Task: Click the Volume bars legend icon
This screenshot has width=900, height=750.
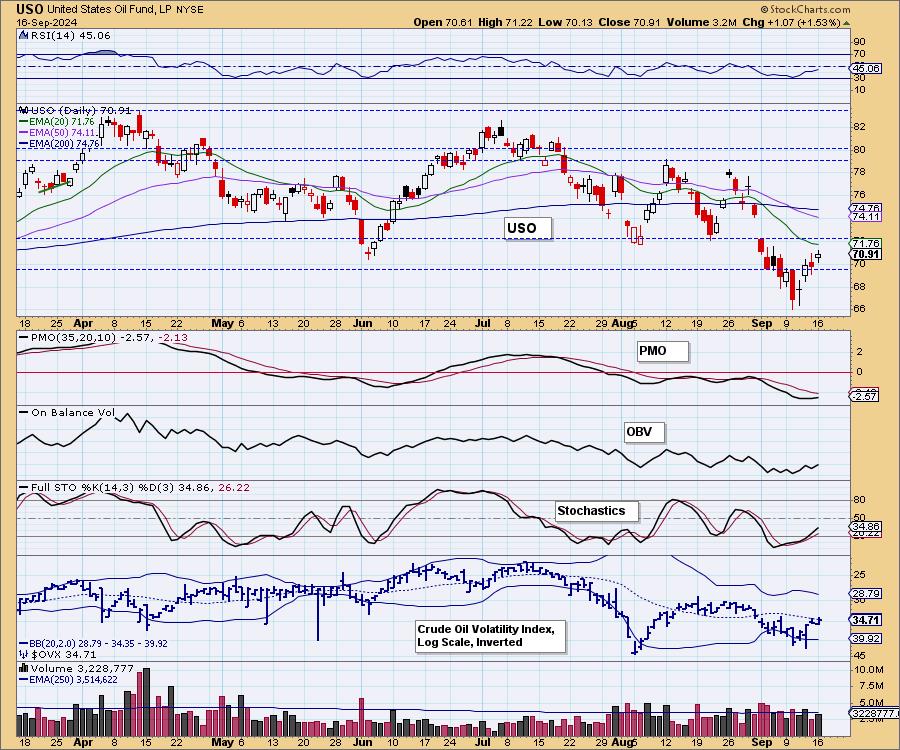Action: [24, 668]
